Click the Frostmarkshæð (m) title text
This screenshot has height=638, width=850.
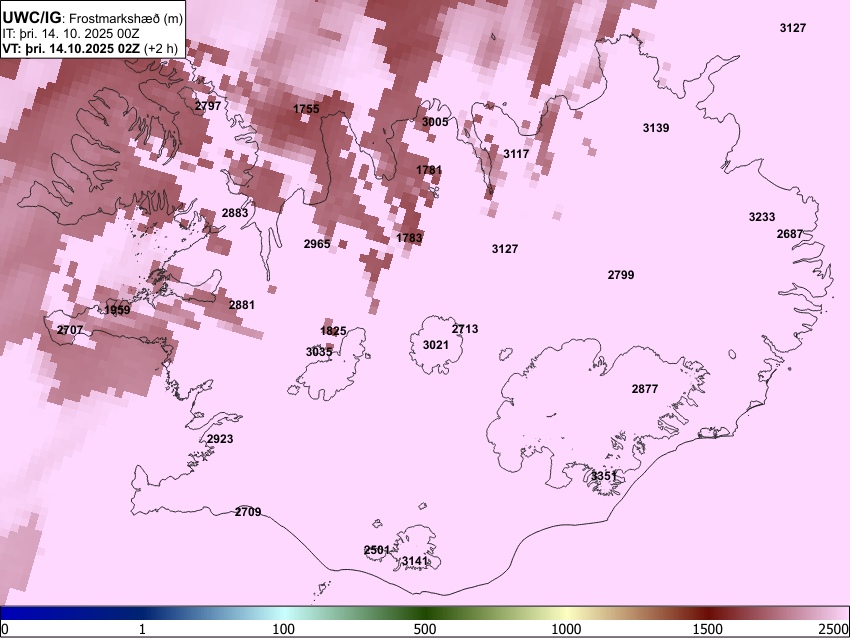pyautogui.click(x=127, y=18)
